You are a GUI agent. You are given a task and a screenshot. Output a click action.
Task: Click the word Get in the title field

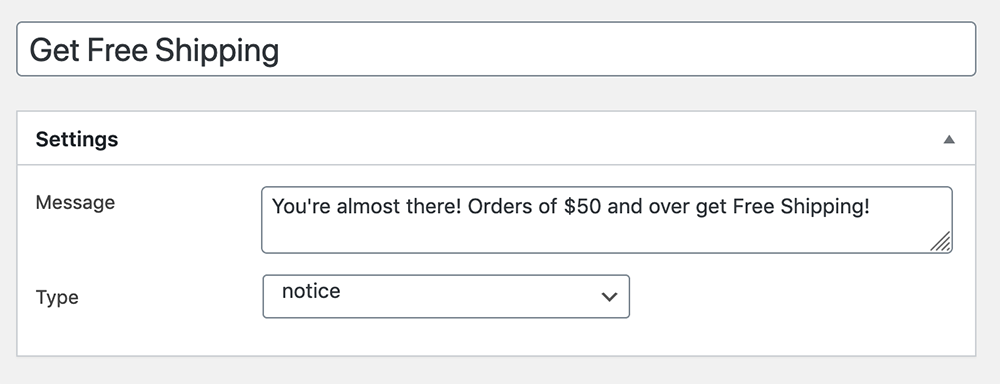[54, 50]
